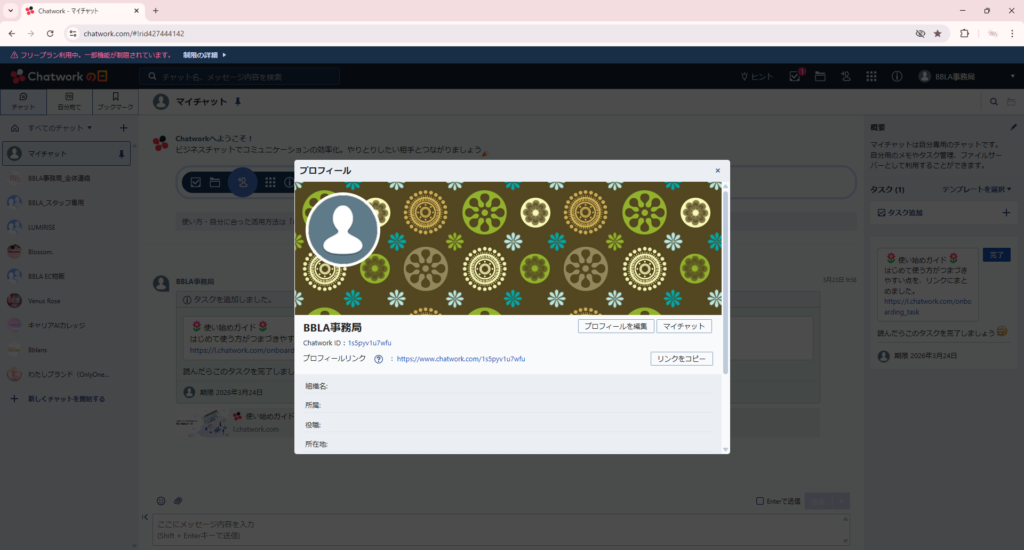Open the task list icon in header
The width and height of the screenshot is (1024, 550).
tap(795, 76)
